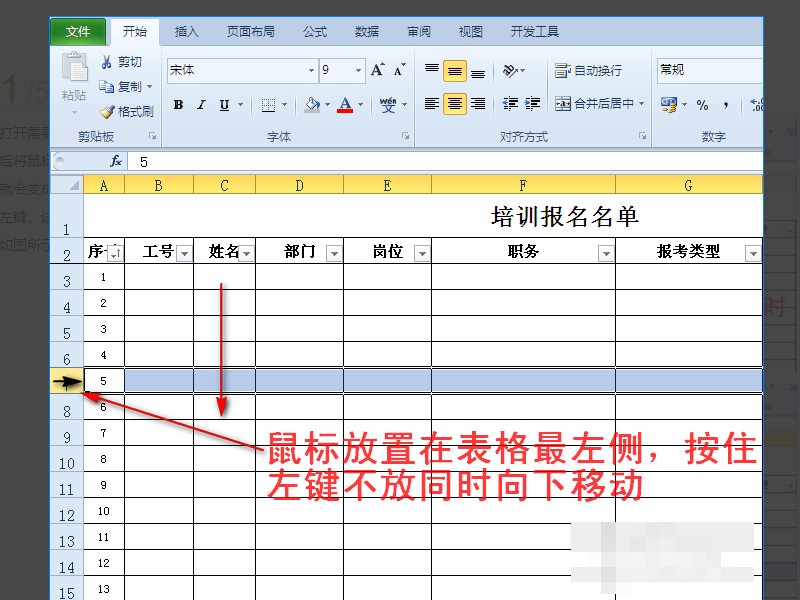Open 工号 column filter dropdown
The image size is (800, 600).
click(x=185, y=253)
